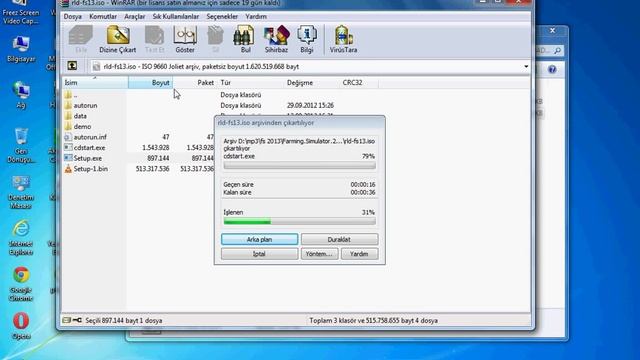Click the cdstart.exe file progress bar
The height and width of the screenshot is (360, 640).
click(x=300, y=165)
